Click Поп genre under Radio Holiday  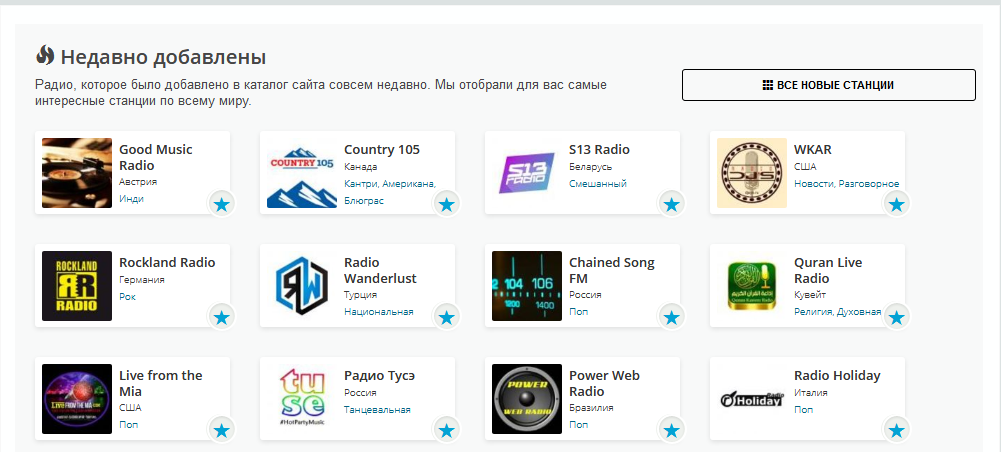coord(804,410)
